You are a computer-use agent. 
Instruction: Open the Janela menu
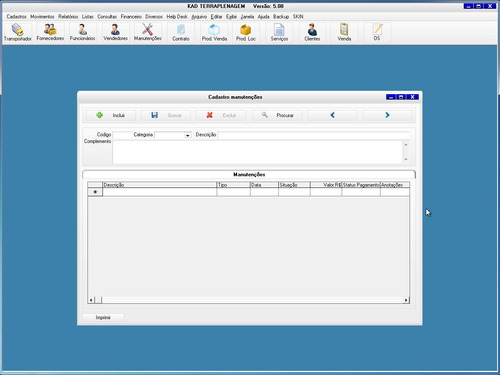click(247, 17)
